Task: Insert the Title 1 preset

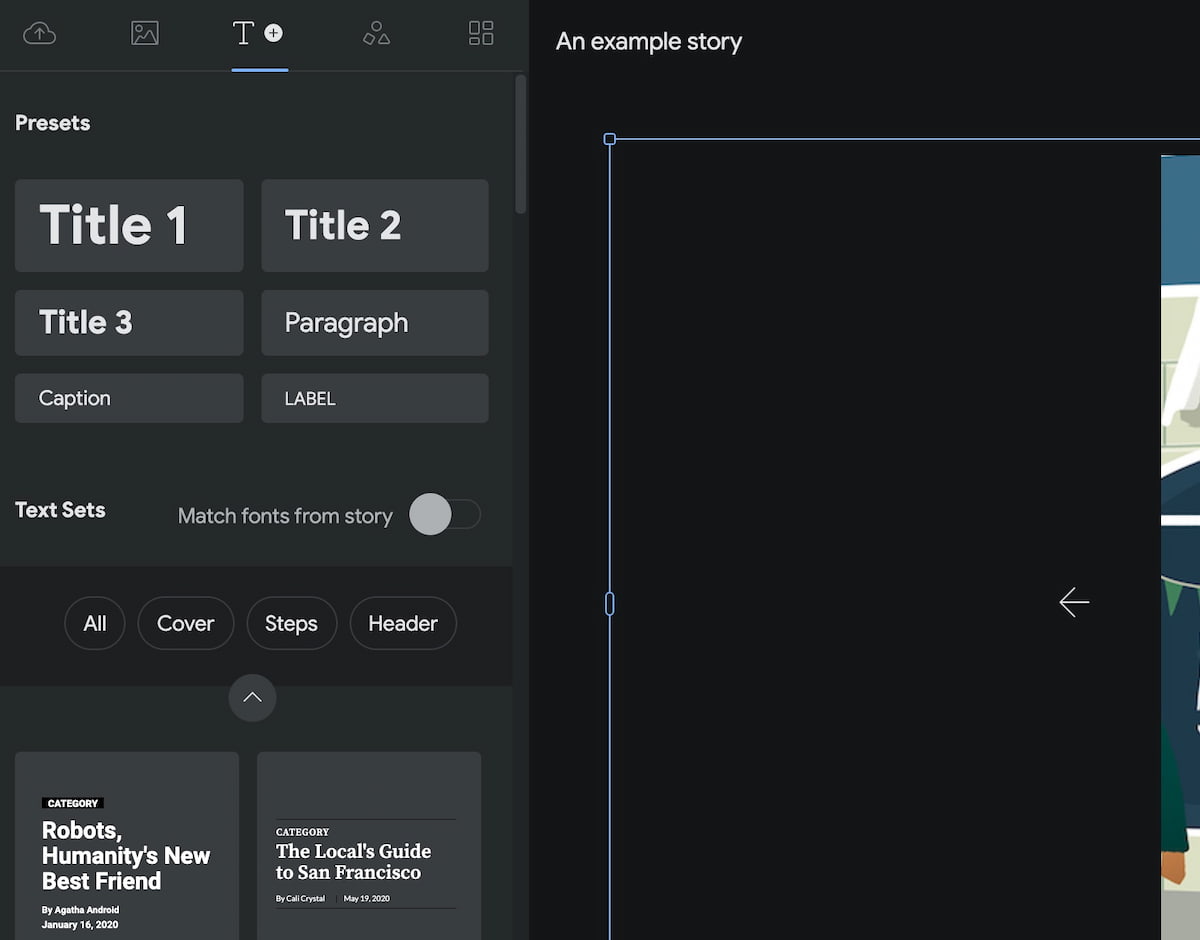Action: (129, 225)
